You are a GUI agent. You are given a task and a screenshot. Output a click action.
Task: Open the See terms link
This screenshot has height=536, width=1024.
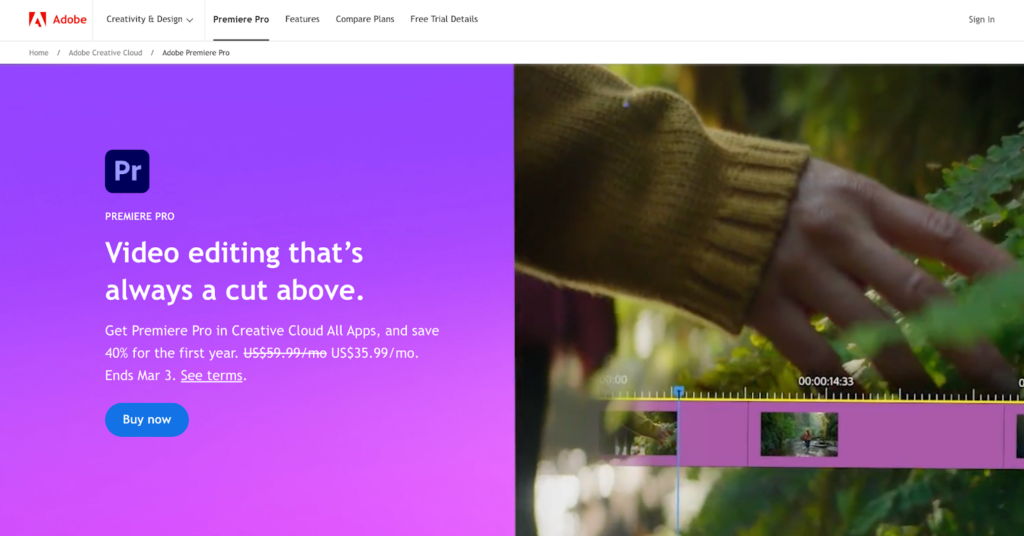pos(212,375)
